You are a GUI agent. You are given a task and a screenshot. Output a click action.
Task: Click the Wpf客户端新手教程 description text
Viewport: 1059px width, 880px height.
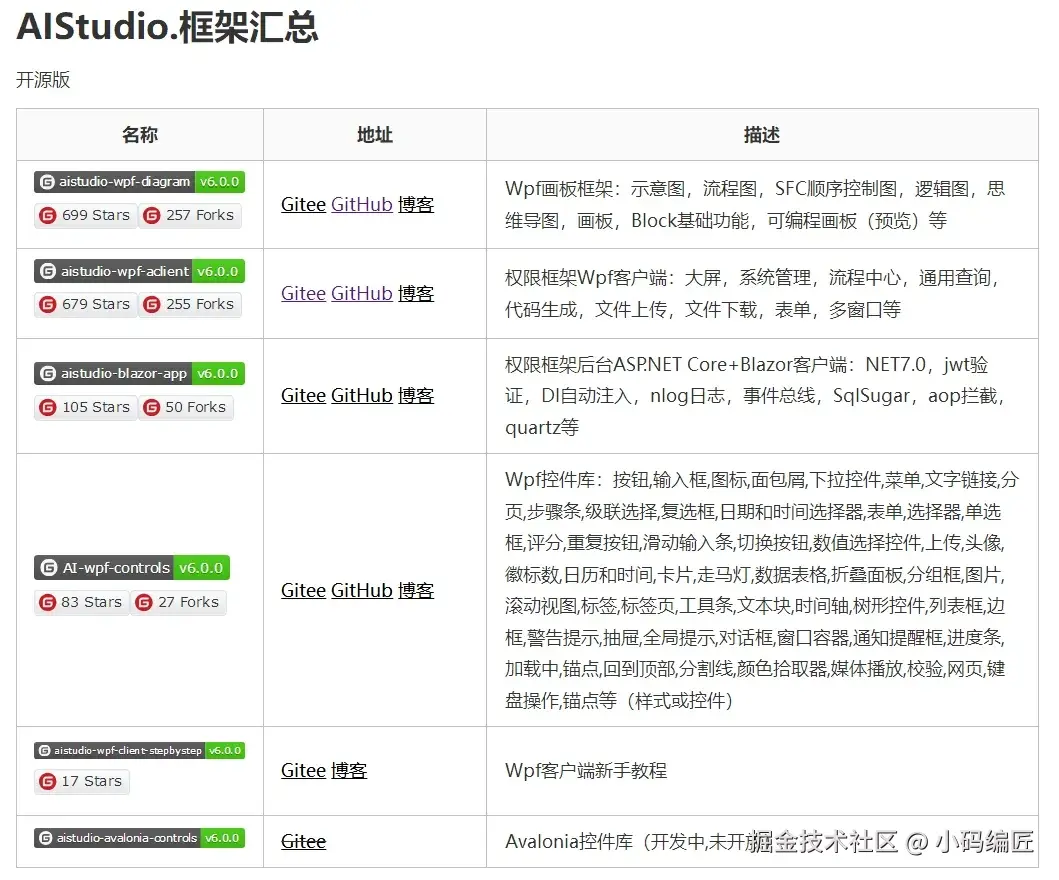586,771
